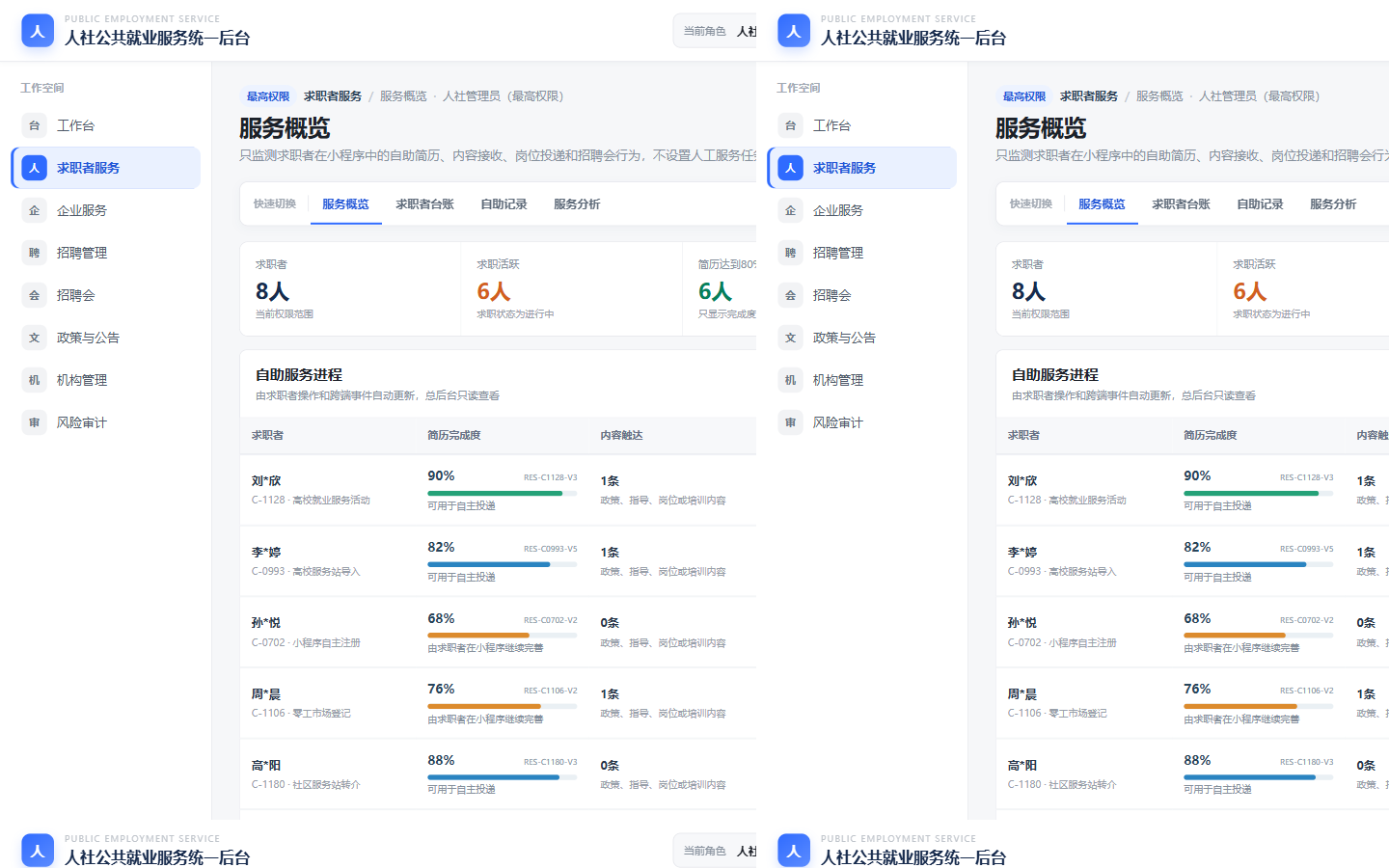1389x868 pixels.
Task: Open 当前角色 selector in bottom-left header
Action: click(715, 851)
